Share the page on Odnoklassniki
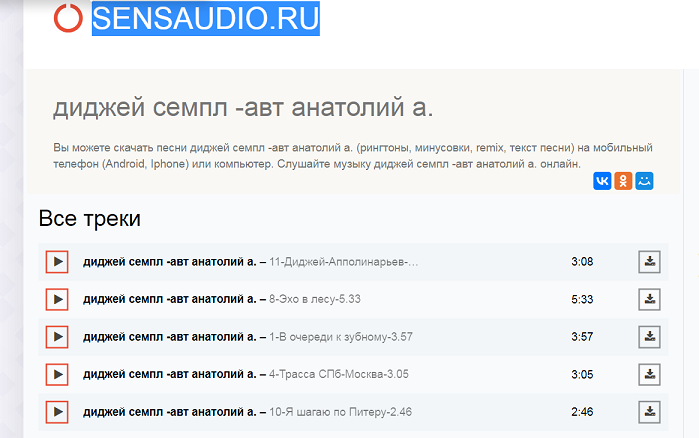 (623, 181)
